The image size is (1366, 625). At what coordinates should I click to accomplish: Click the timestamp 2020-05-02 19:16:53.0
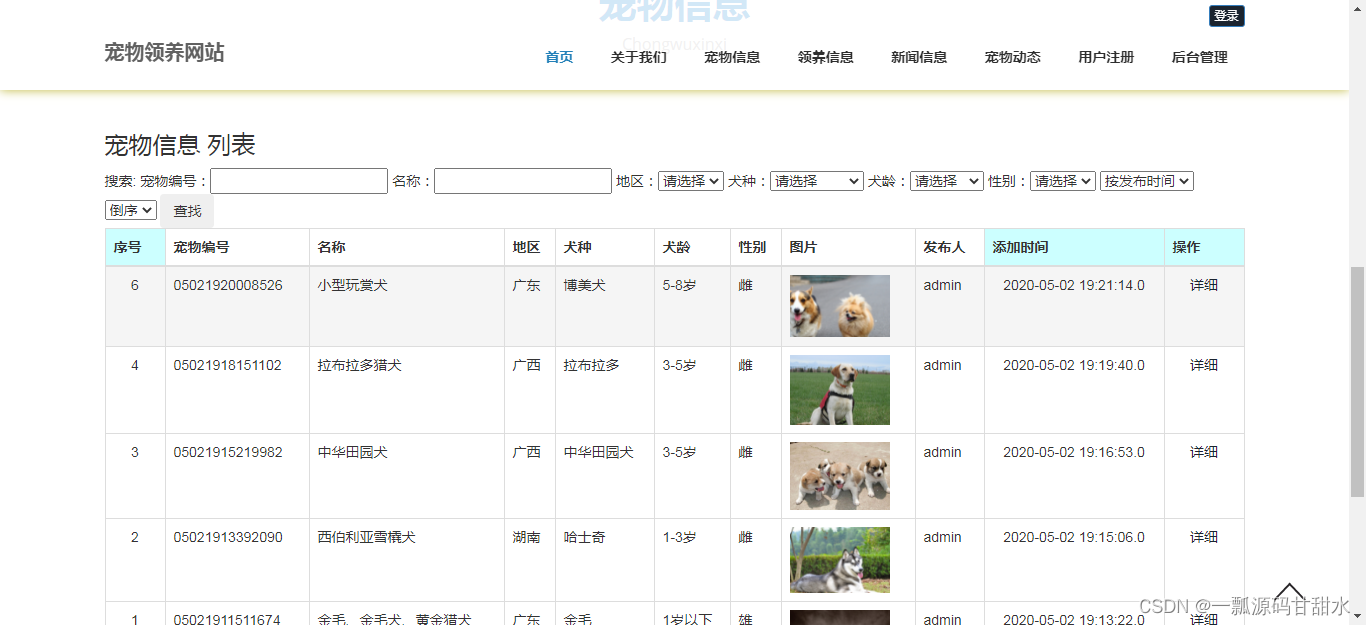(x=1074, y=452)
